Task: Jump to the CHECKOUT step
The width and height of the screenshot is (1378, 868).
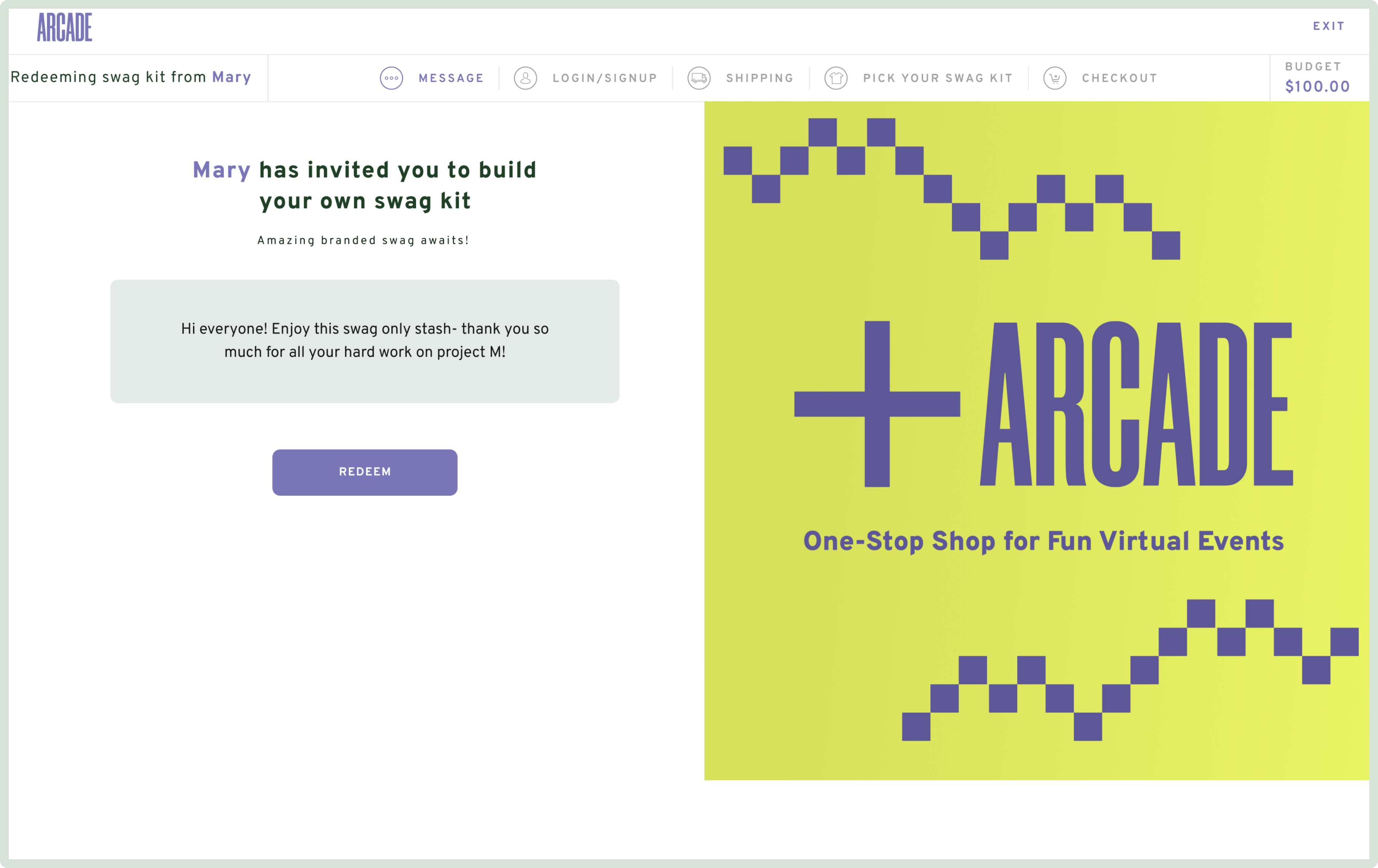Action: click(x=1119, y=78)
